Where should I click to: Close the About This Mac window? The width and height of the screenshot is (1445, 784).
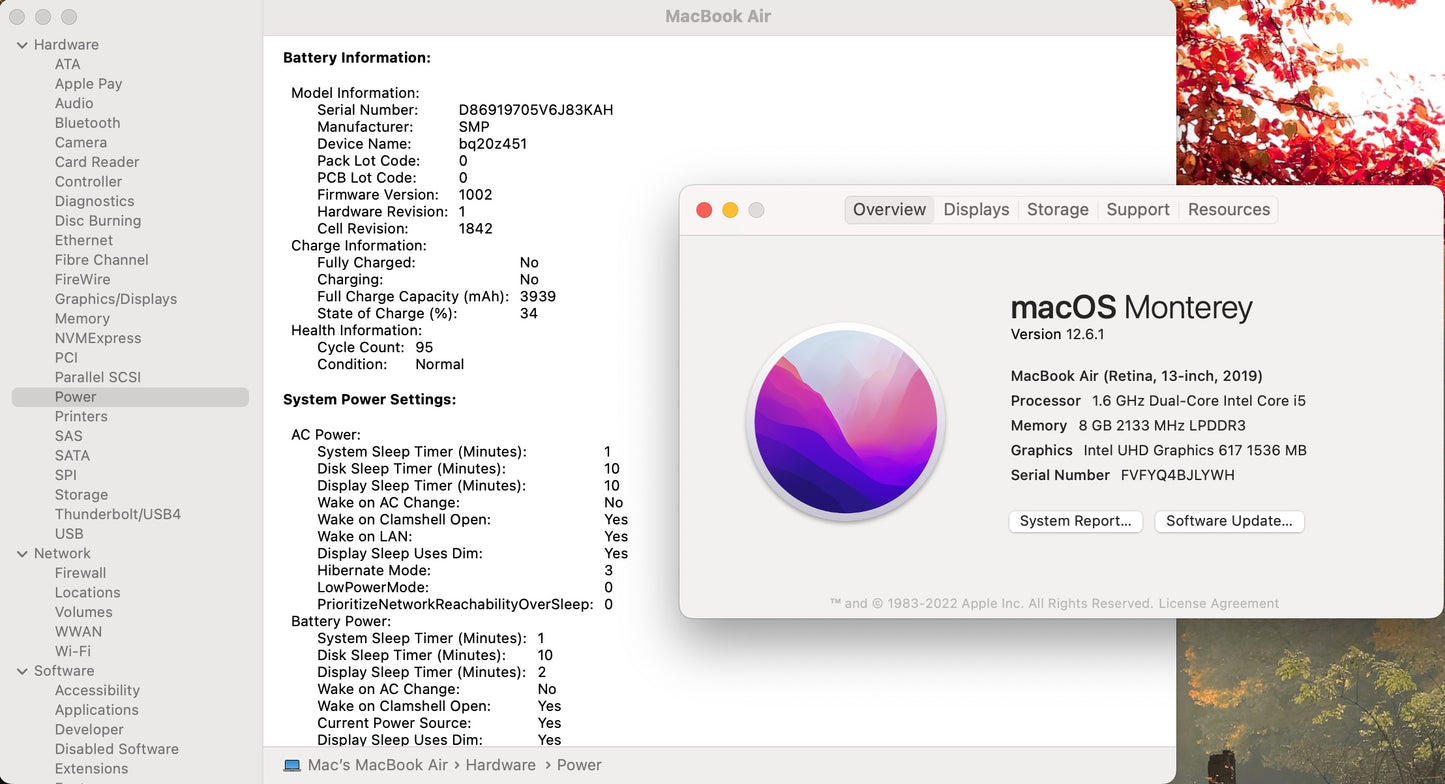[x=704, y=210]
